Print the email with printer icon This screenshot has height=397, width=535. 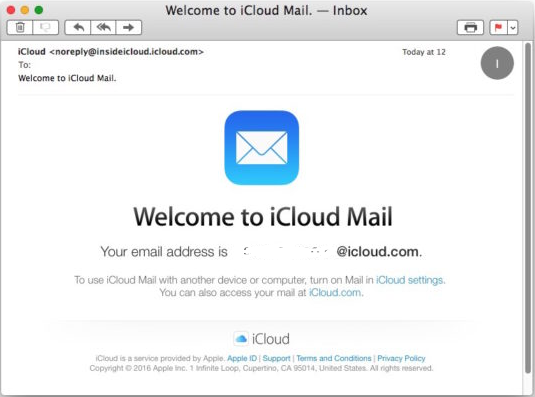[x=470, y=27]
